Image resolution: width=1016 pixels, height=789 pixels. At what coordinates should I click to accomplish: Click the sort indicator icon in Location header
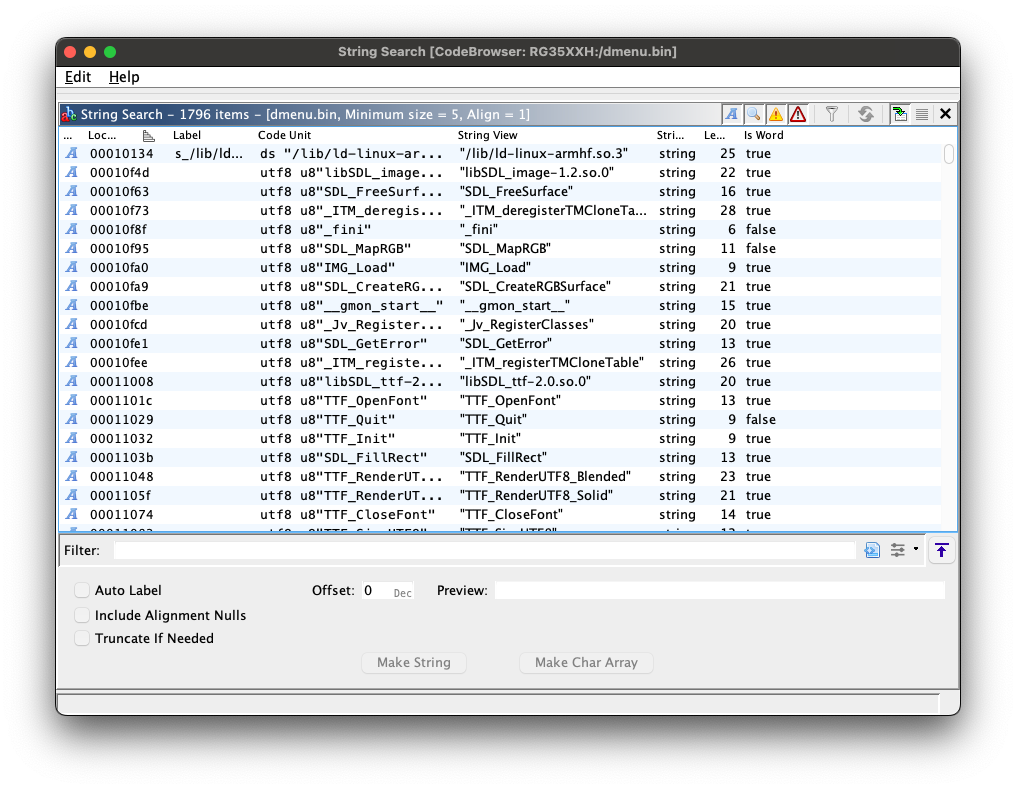click(148, 136)
